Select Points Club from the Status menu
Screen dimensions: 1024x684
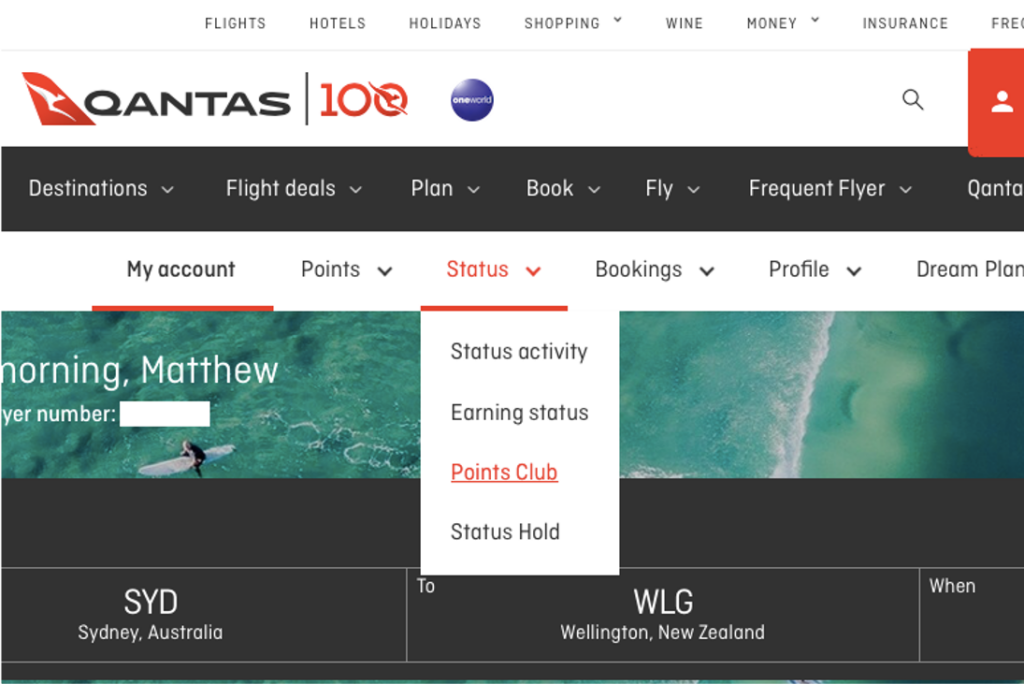click(x=504, y=472)
